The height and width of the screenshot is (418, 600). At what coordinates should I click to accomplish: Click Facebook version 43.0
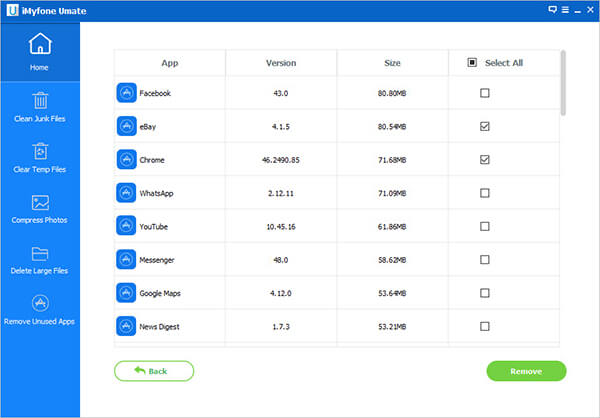(280, 93)
